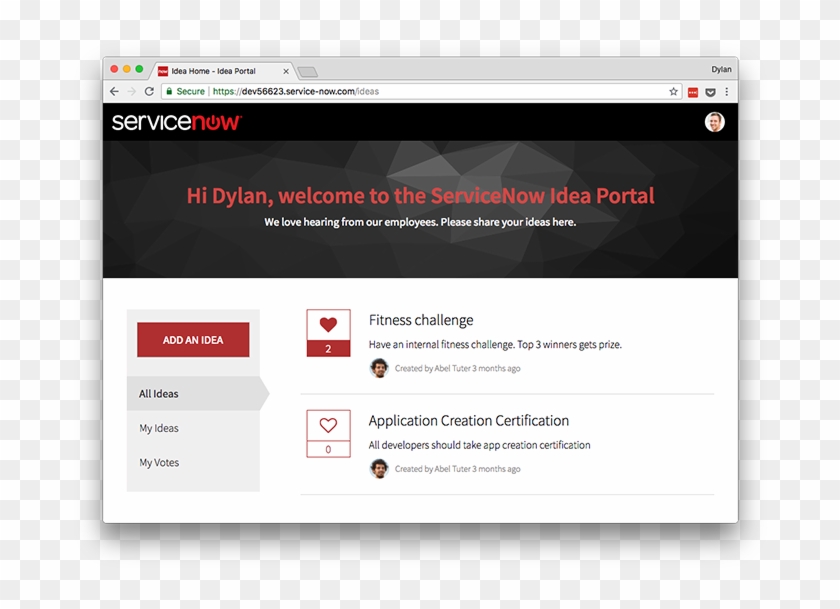This screenshot has width=840, height=609.
Task: Click Abel Tuter avatar under Application Creation Certification
Action: point(379,469)
